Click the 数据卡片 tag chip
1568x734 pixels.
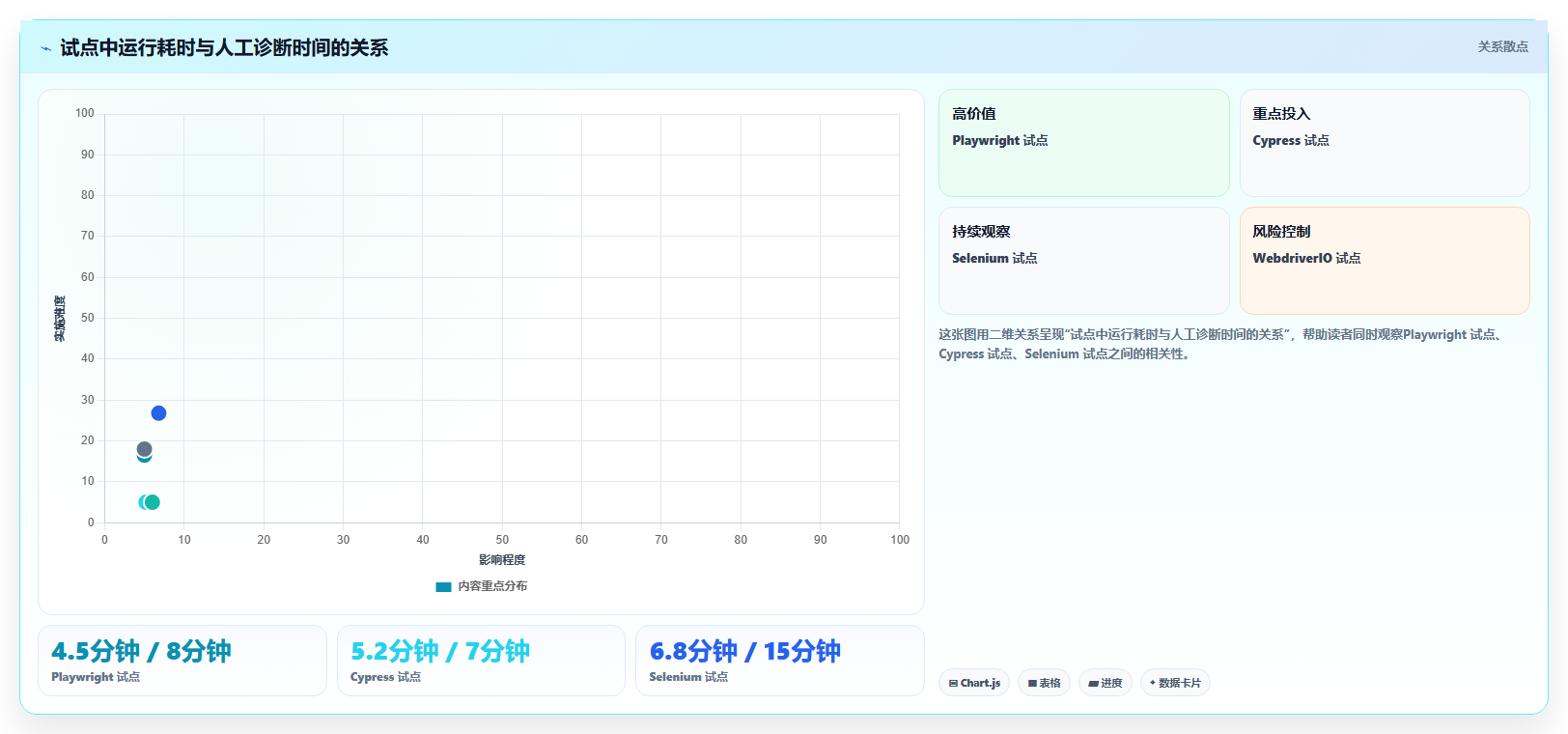[1175, 683]
